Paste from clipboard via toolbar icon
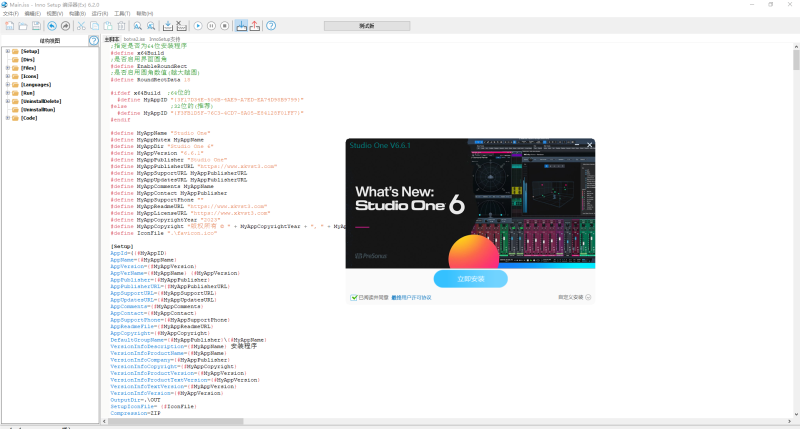The image size is (800, 429). (x=108, y=26)
